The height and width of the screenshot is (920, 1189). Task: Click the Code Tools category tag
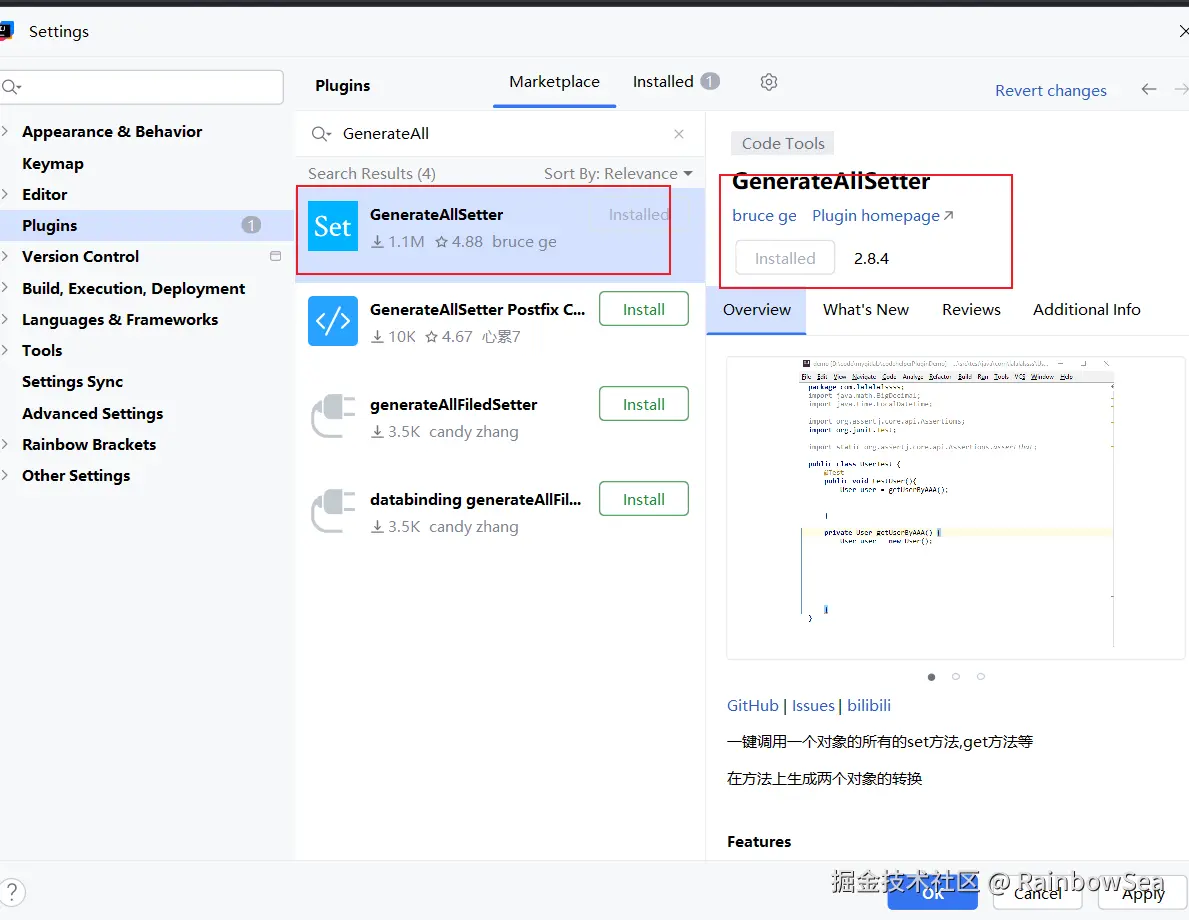pos(783,143)
